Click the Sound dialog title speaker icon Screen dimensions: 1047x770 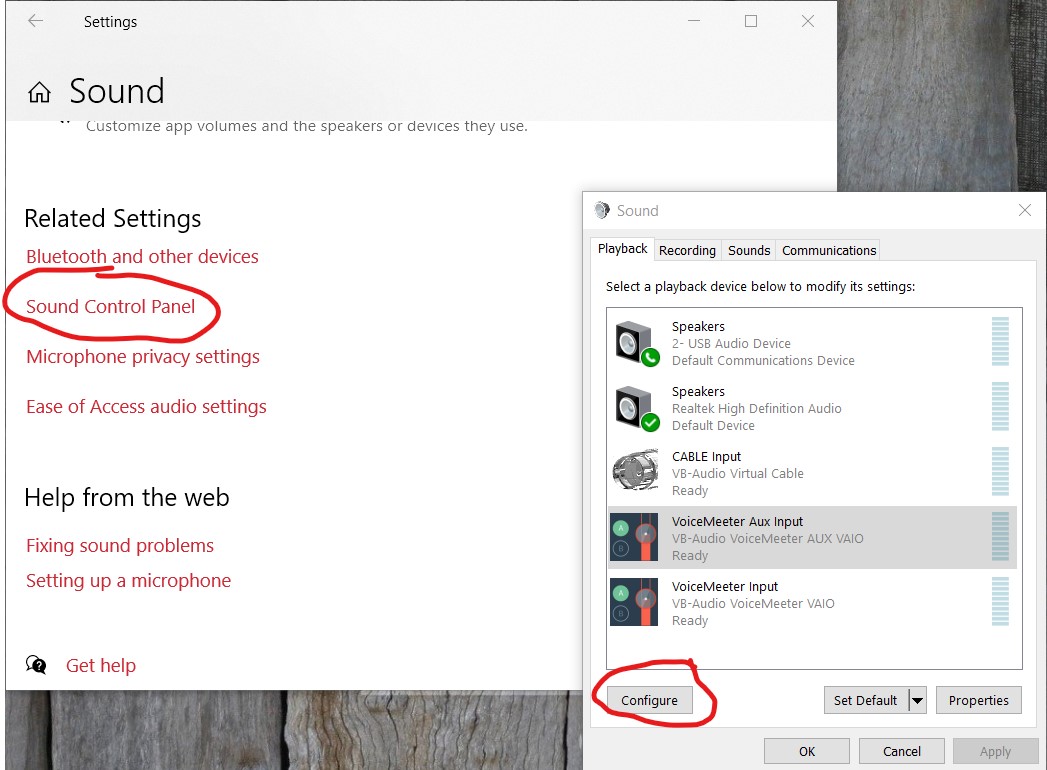pyautogui.click(x=602, y=210)
